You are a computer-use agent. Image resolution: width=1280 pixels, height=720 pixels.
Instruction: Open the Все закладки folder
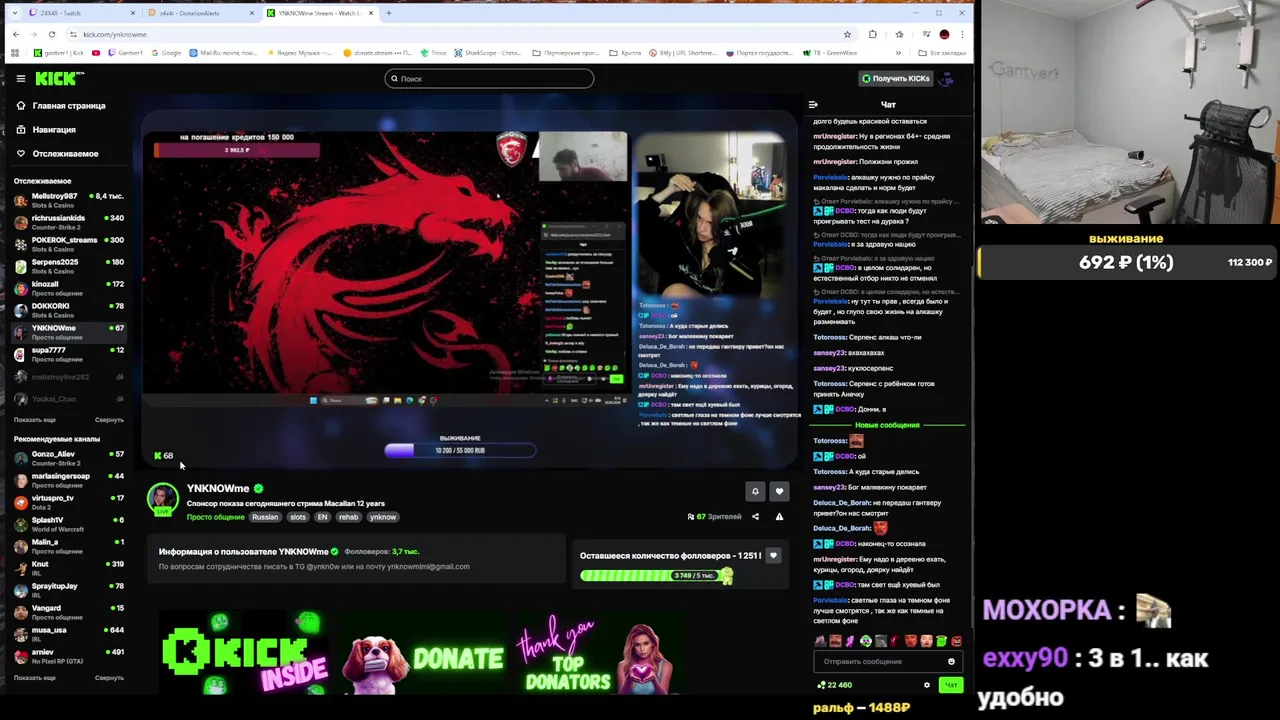pyautogui.click(x=942, y=53)
